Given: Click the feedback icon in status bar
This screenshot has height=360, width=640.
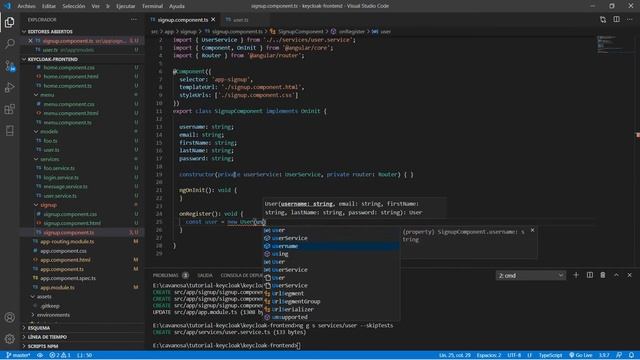Looking at the screenshot, I should (619, 355).
